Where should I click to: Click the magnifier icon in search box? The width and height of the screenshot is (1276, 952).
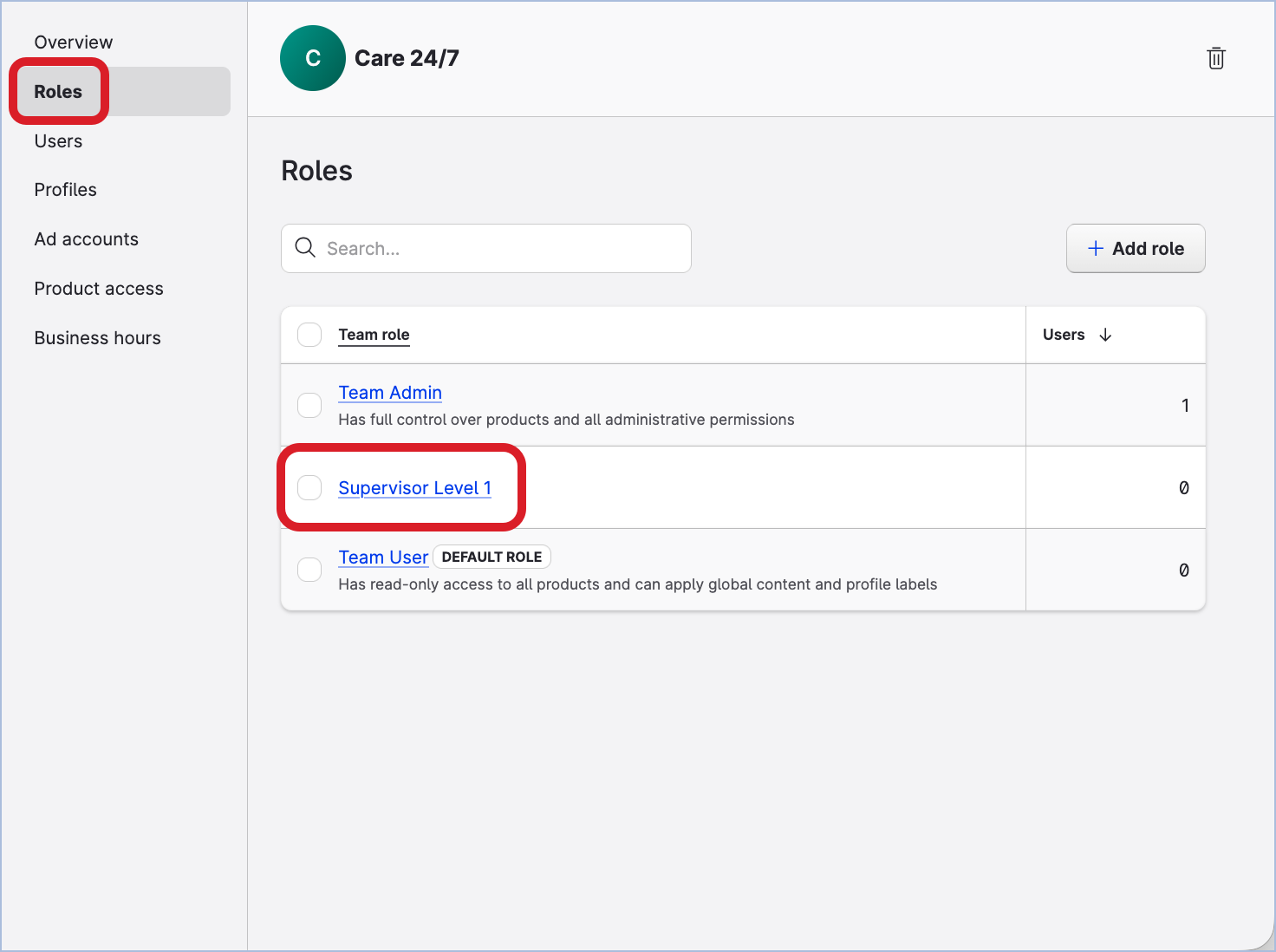click(x=305, y=248)
